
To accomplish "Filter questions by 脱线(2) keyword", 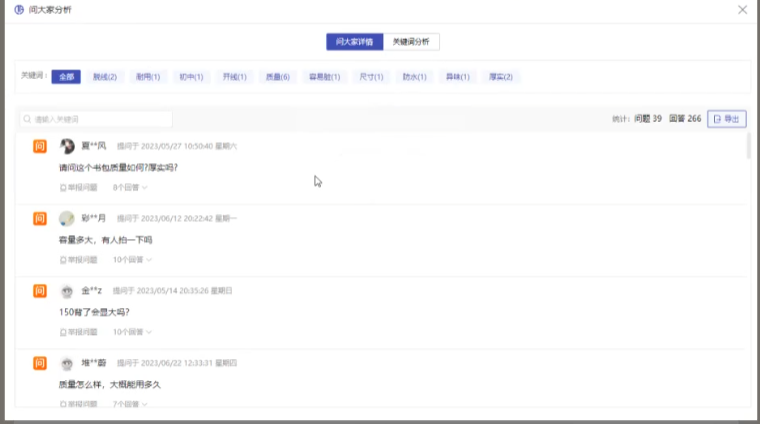I will pos(104,77).
